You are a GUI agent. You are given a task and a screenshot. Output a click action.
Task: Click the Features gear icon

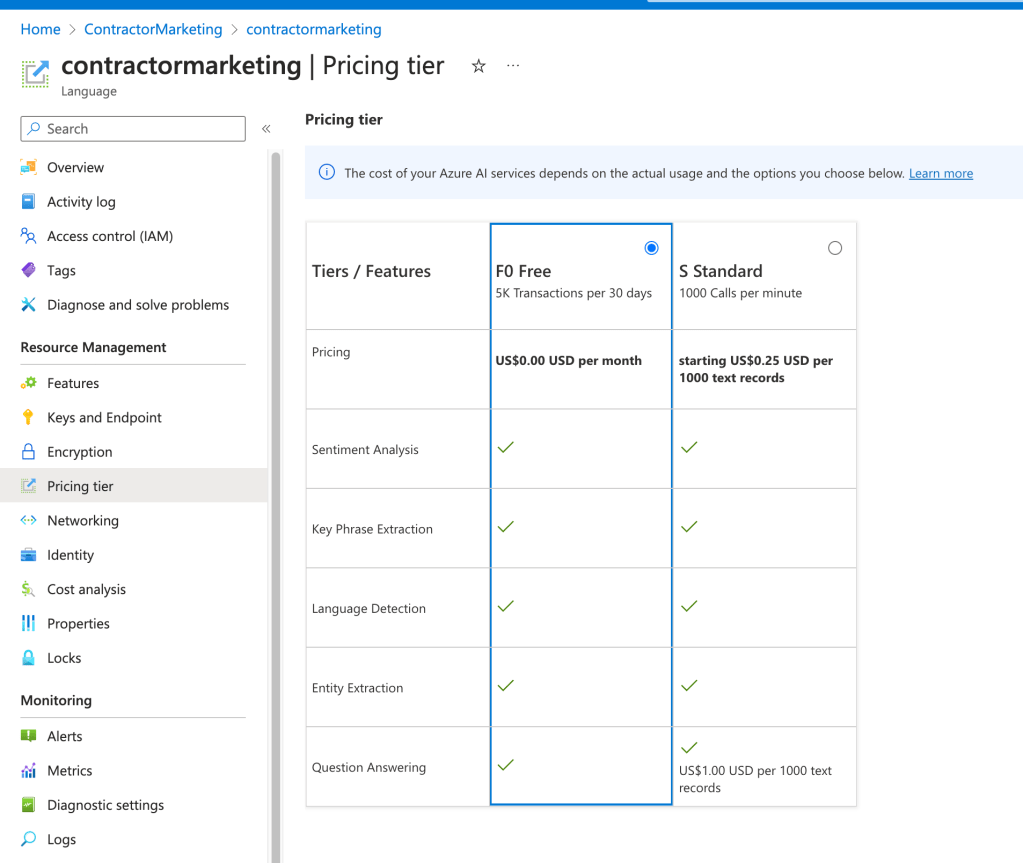(x=28, y=383)
